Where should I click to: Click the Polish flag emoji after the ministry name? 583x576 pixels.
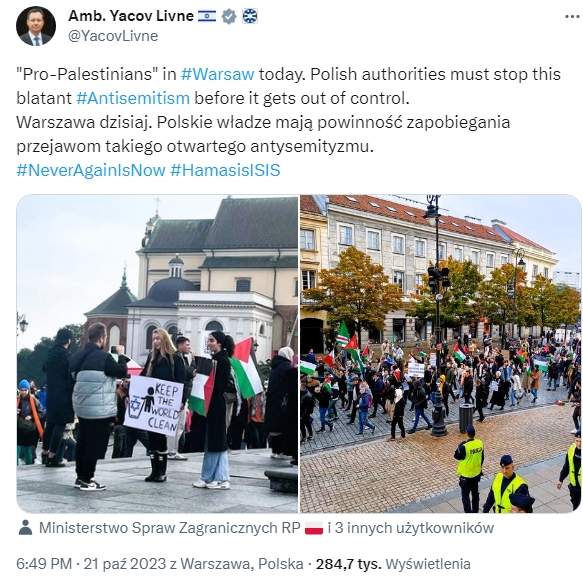(314, 528)
